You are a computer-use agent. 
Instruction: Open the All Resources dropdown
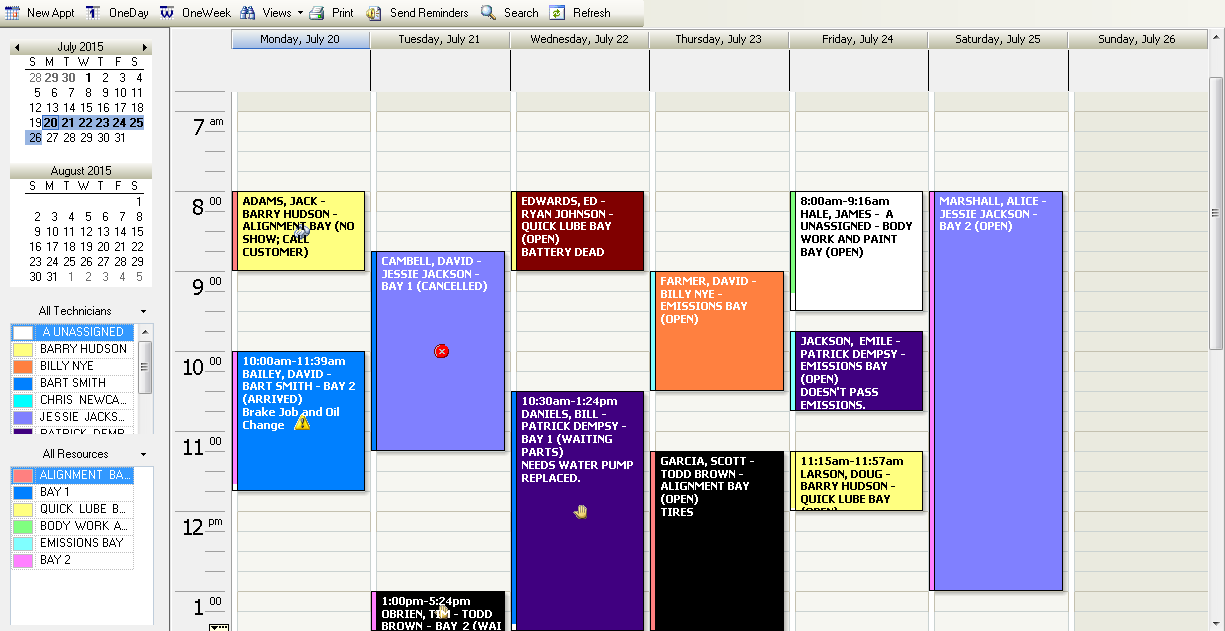coord(143,454)
